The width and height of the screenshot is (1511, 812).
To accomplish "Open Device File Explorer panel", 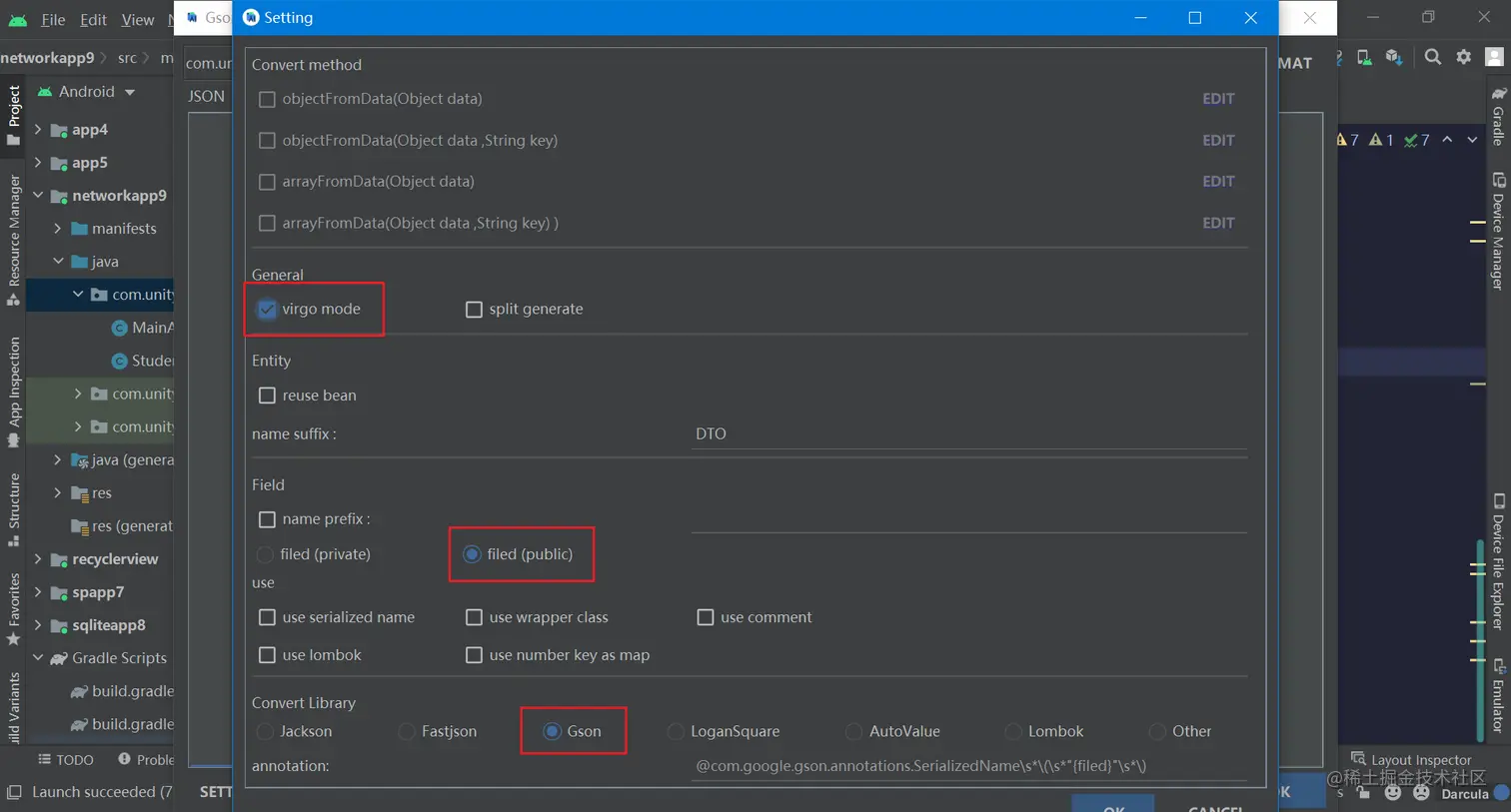I will pos(1498,561).
